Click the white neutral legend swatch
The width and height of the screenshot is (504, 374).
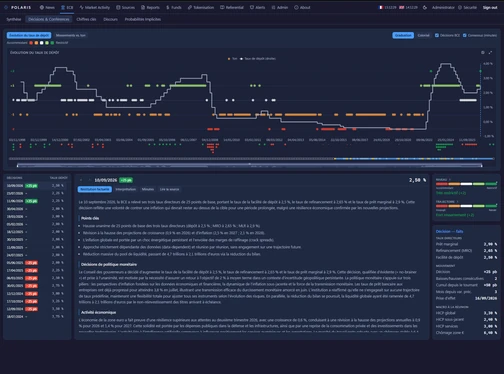[42, 43]
